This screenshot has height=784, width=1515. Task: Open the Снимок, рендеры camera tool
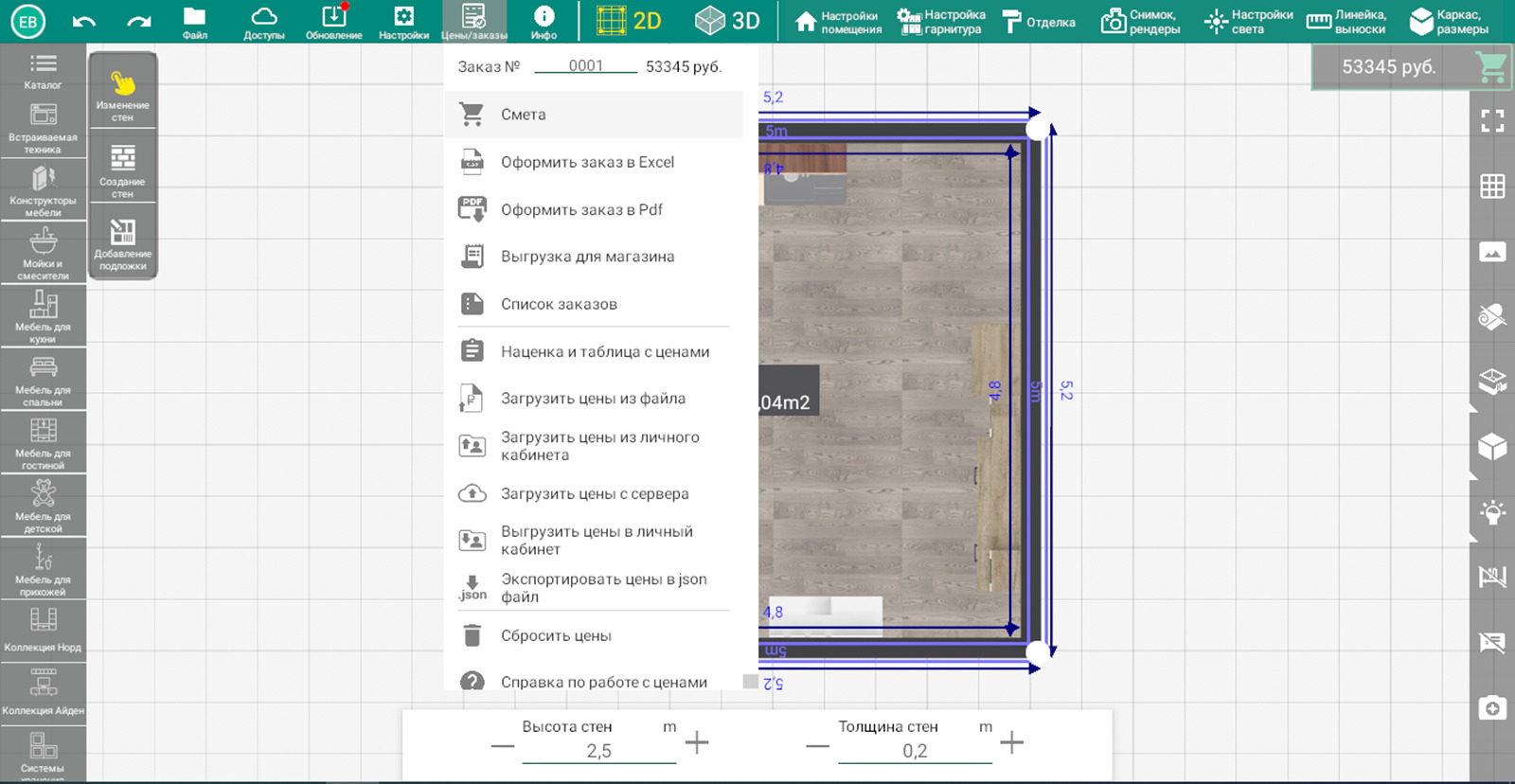tap(1140, 22)
